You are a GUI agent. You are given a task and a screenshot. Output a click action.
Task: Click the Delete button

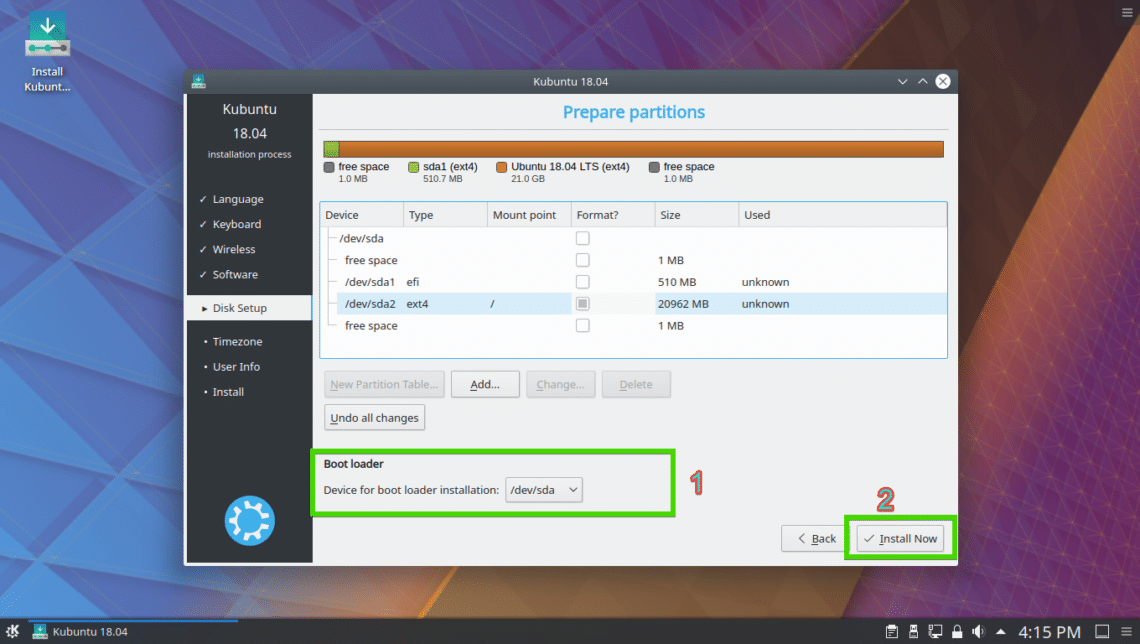pos(636,385)
